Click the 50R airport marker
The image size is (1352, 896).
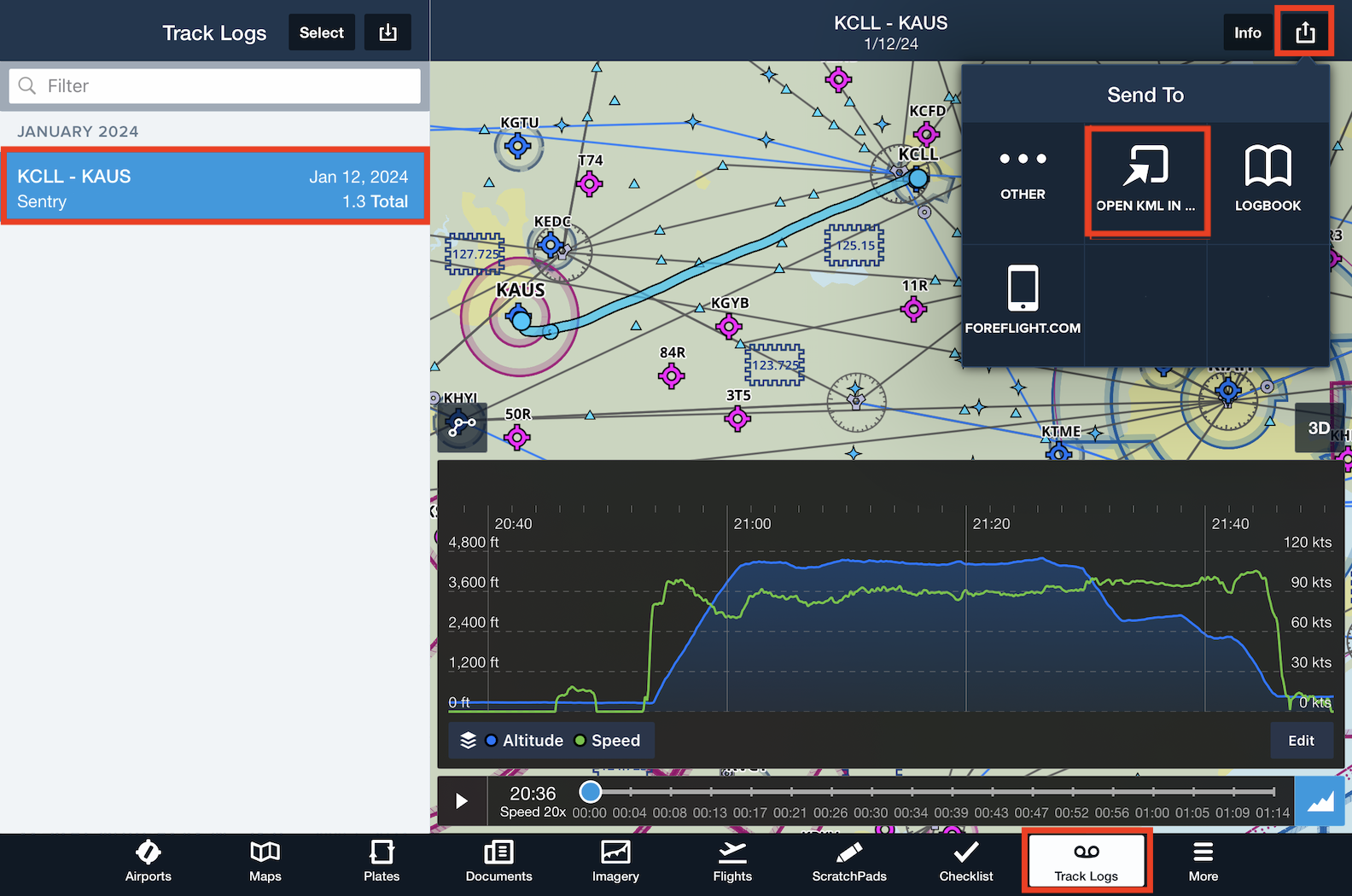click(516, 437)
